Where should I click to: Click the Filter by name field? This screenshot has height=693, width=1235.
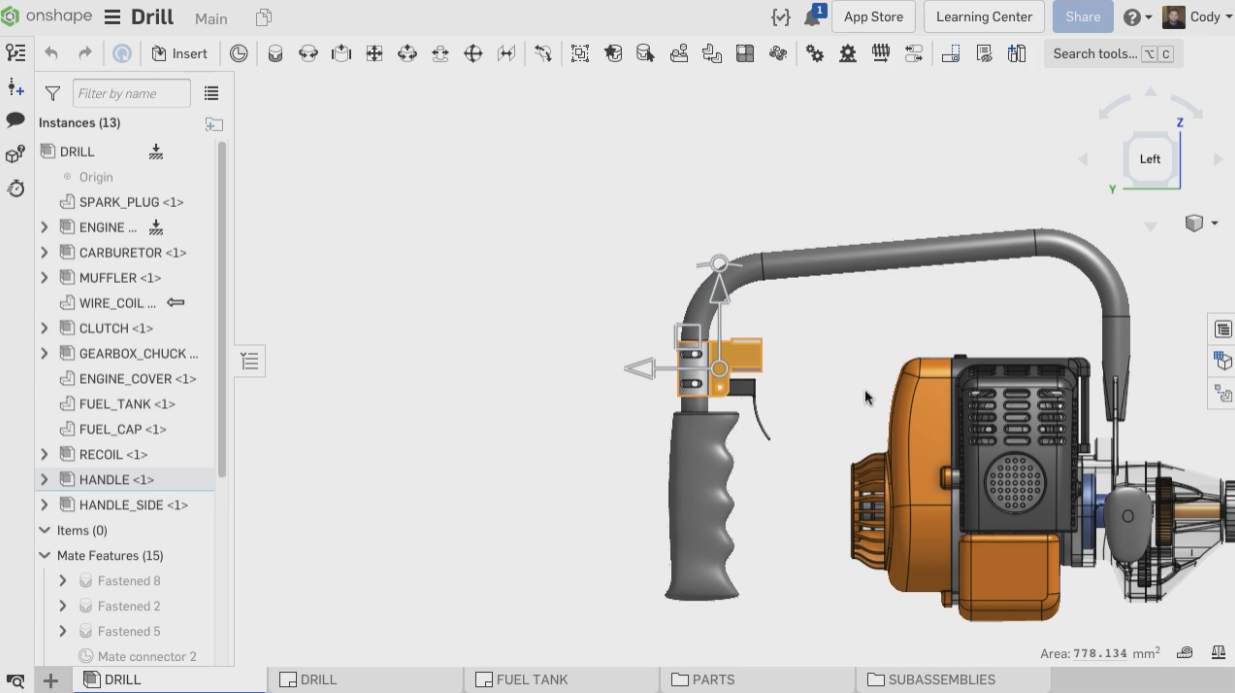(x=131, y=93)
